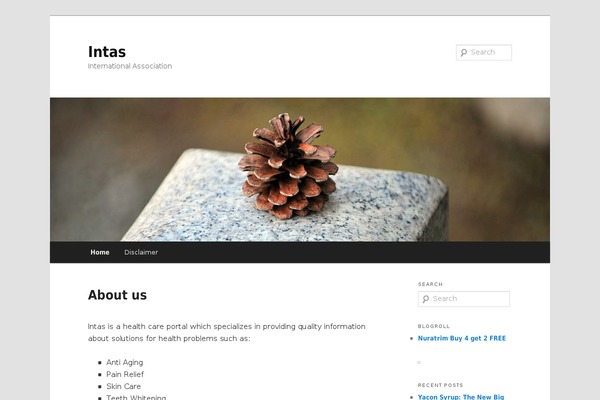Screen dimensions: 600x400
Task: Click the Skin Care list item
Action: [124, 386]
